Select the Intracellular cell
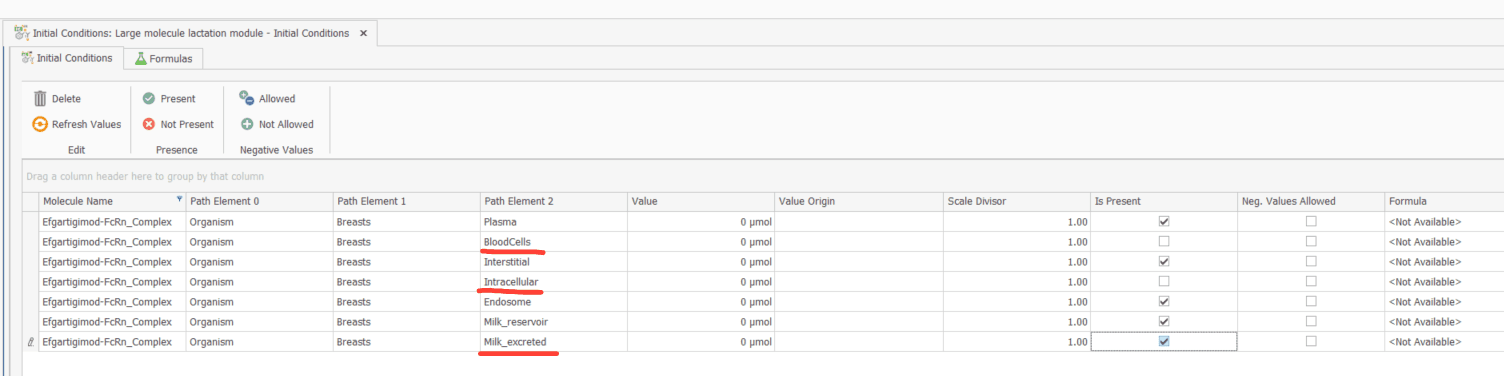This screenshot has width=1504, height=376. 553,281
